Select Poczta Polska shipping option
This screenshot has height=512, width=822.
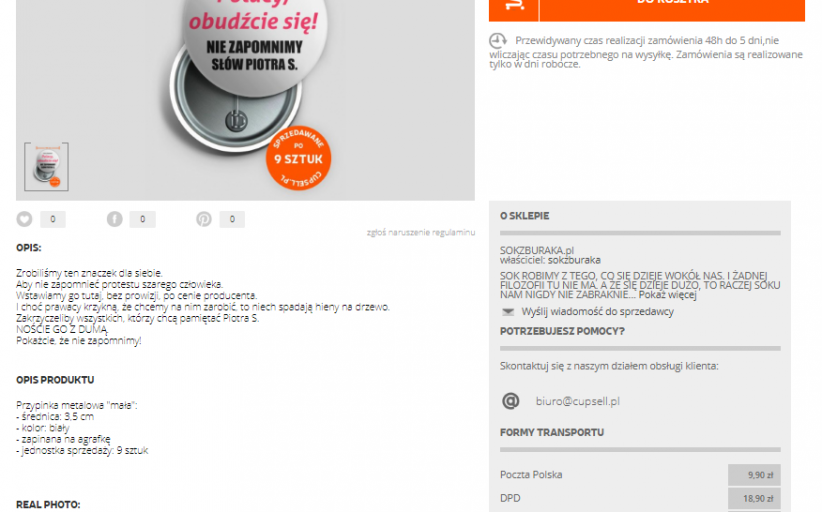(x=640, y=475)
